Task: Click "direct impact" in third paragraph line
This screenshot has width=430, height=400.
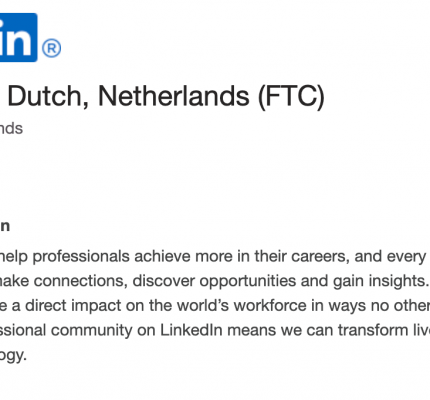Action: click(73, 306)
